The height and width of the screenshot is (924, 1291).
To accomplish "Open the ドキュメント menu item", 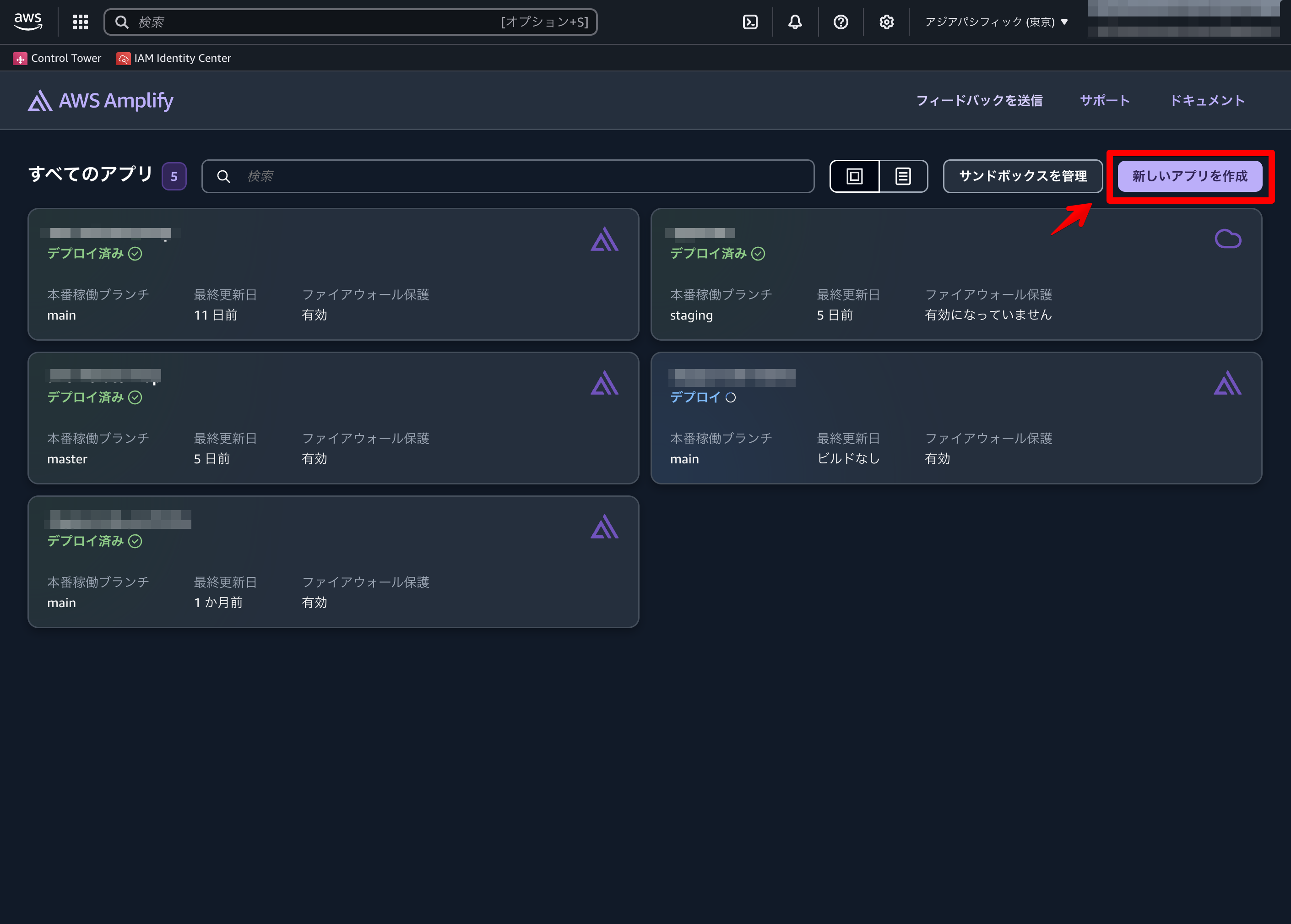I will coord(1207,101).
